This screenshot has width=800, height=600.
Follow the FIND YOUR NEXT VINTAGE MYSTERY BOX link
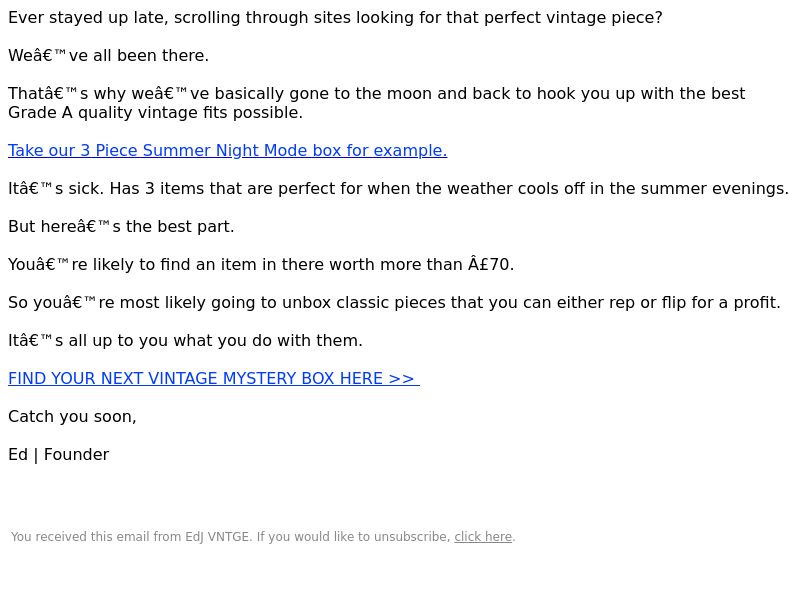click(x=214, y=379)
